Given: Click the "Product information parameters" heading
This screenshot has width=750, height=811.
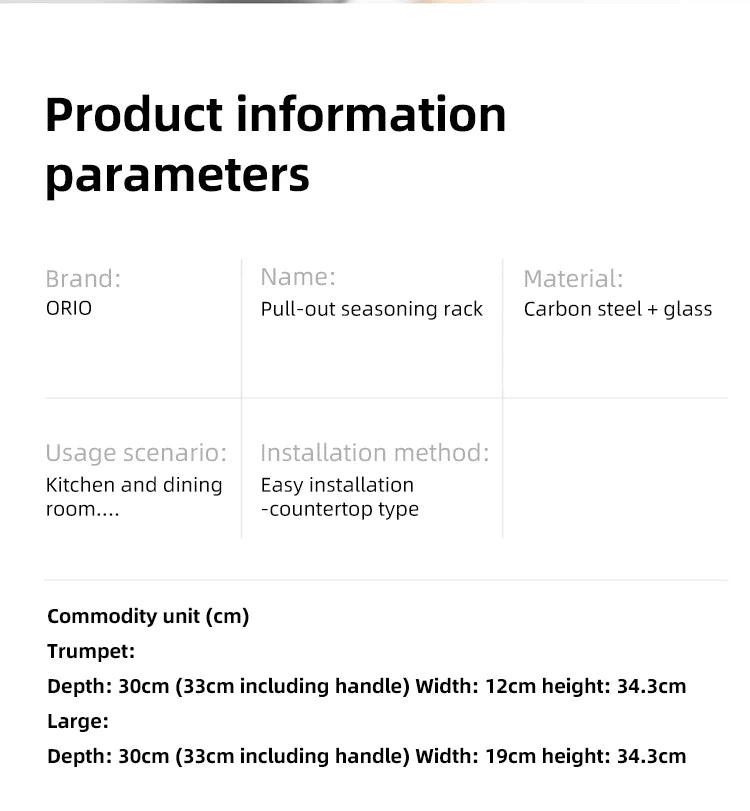Looking at the screenshot, I should click(x=276, y=143).
